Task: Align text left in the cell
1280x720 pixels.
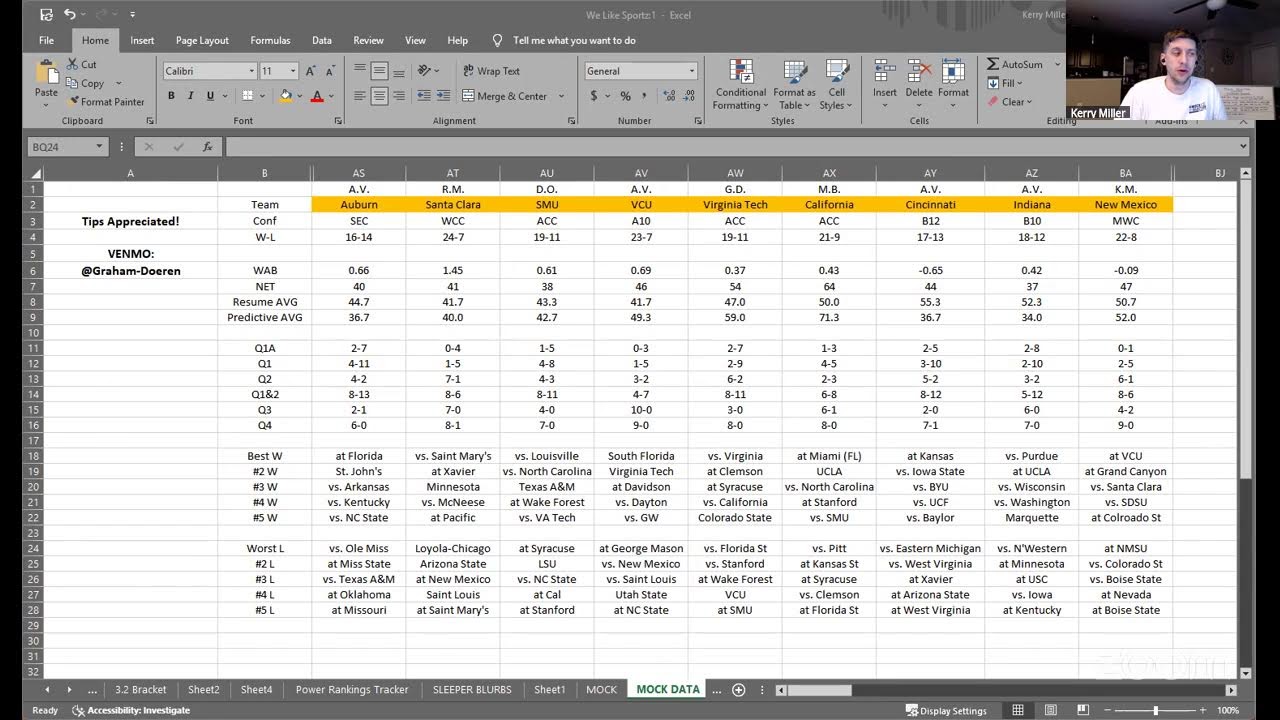Action: point(360,96)
